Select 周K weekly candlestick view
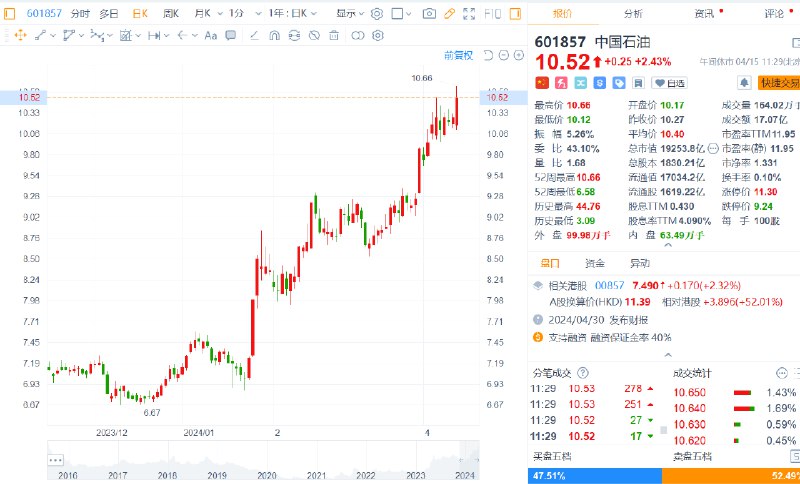The height and width of the screenshot is (484, 800). pos(170,14)
